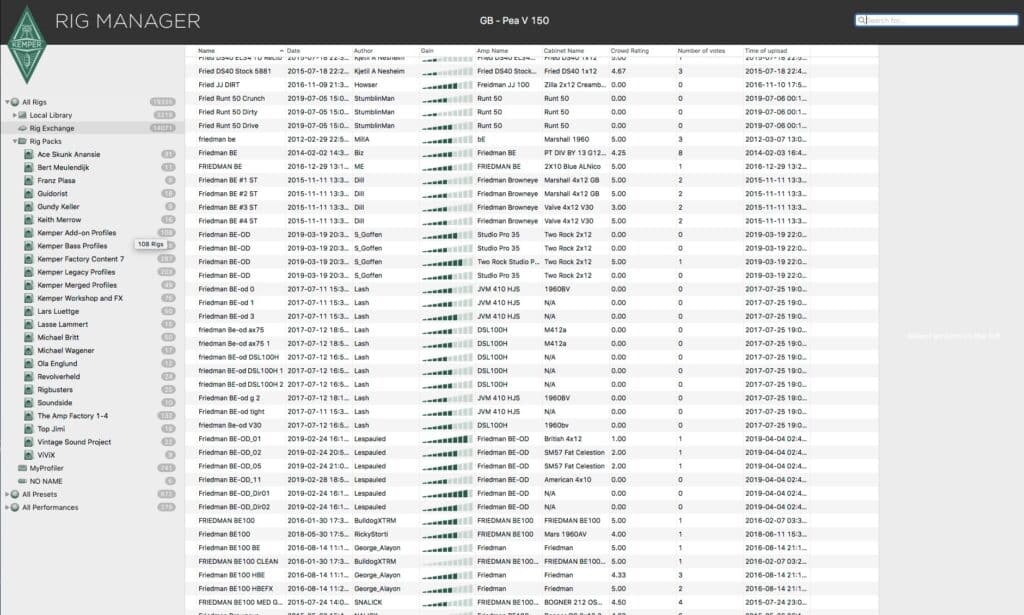Click into the search field
The width and height of the screenshot is (1024, 615).
point(936,20)
